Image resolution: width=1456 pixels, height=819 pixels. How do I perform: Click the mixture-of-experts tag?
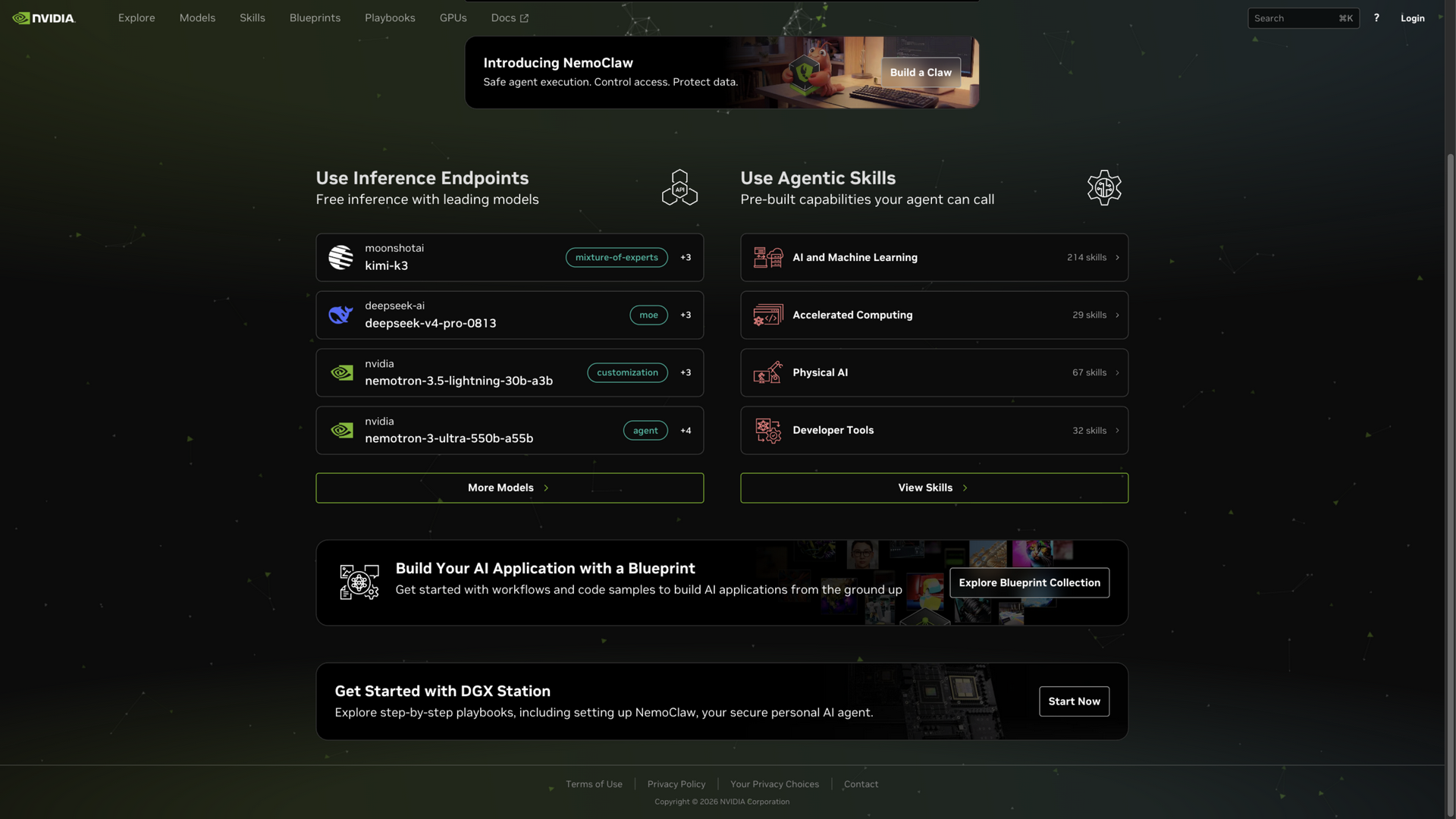pos(617,258)
